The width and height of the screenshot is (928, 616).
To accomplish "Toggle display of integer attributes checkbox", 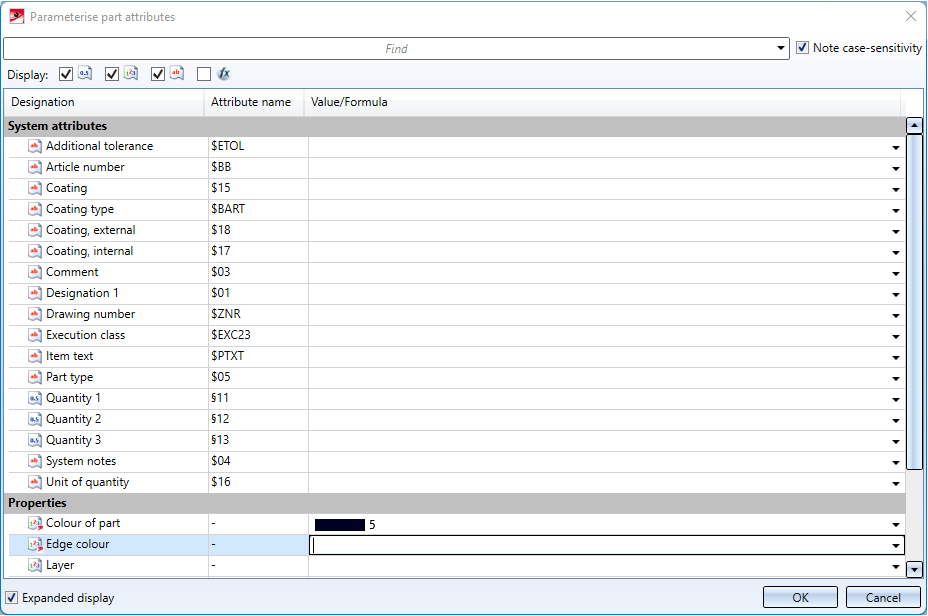I will tap(112, 74).
